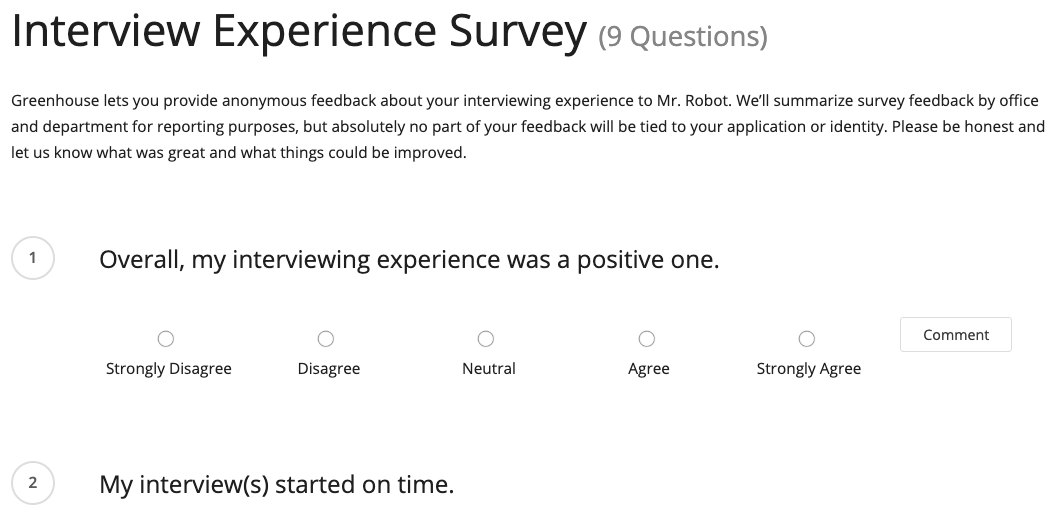Click the question 1 number circle
This screenshot has height=525, width=1057.
pos(32,257)
